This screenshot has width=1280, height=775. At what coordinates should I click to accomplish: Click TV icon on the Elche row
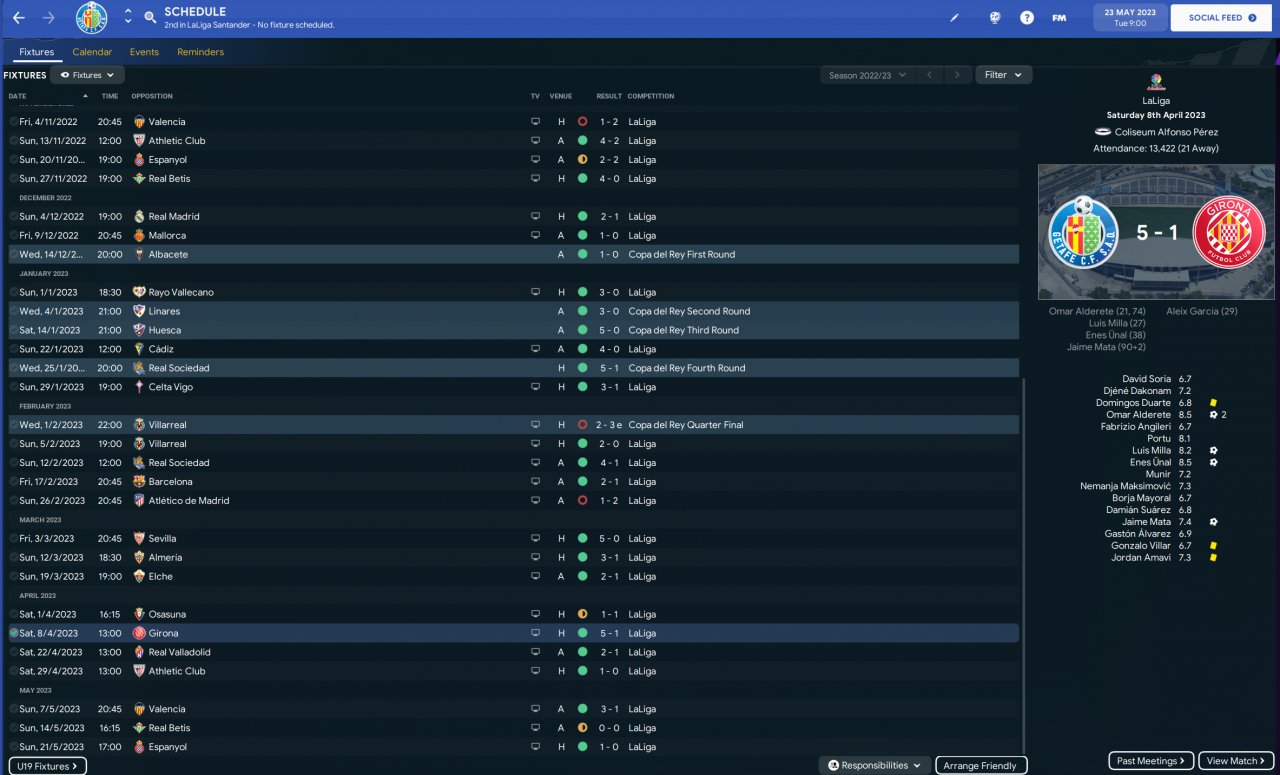tap(535, 577)
